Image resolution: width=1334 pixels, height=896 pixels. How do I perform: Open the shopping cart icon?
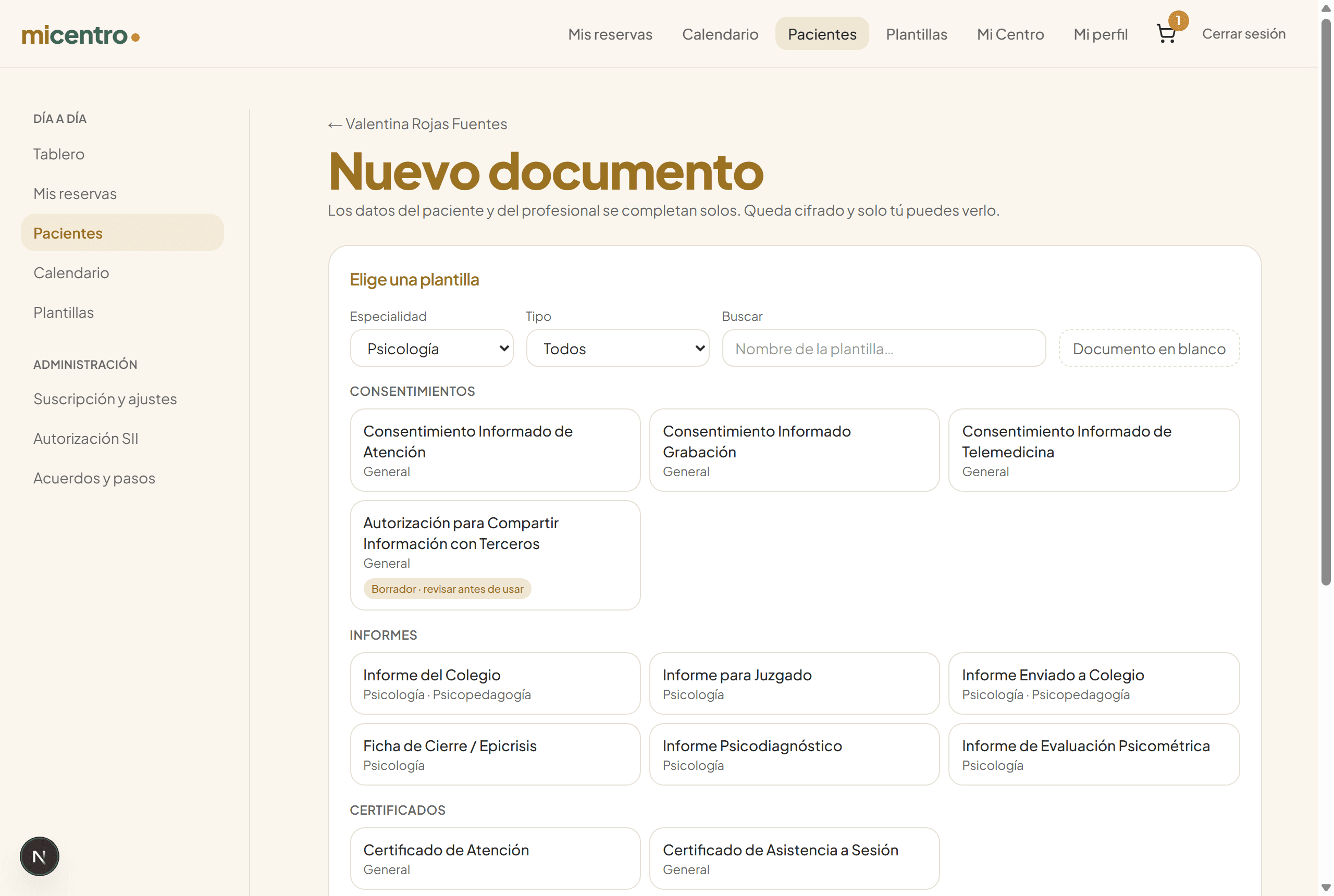click(1167, 33)
